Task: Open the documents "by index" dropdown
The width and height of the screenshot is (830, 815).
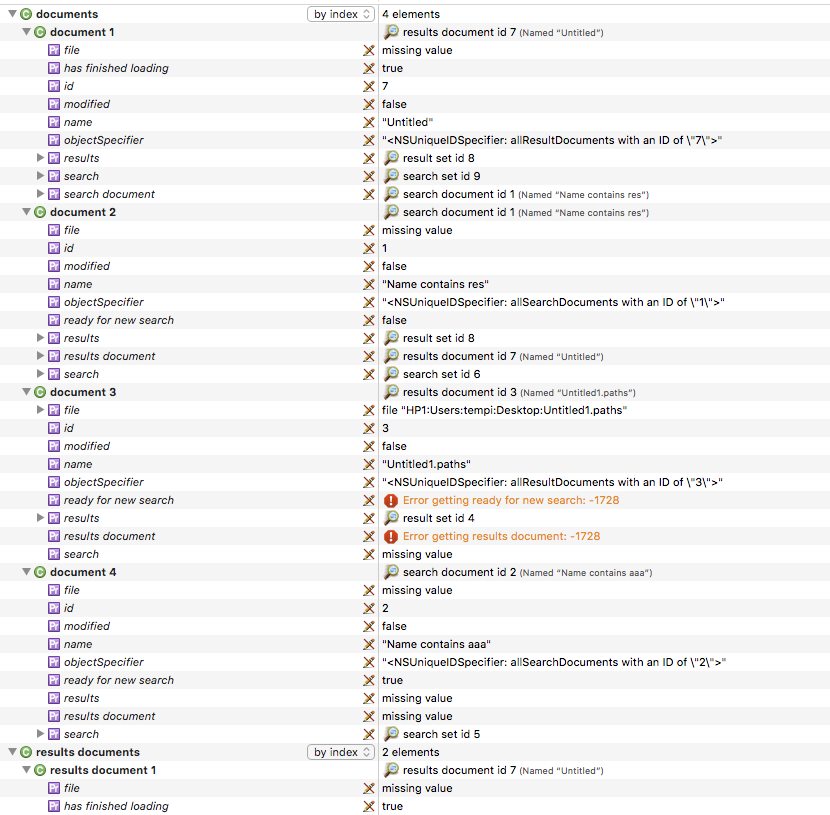Action: click(341, 14)
